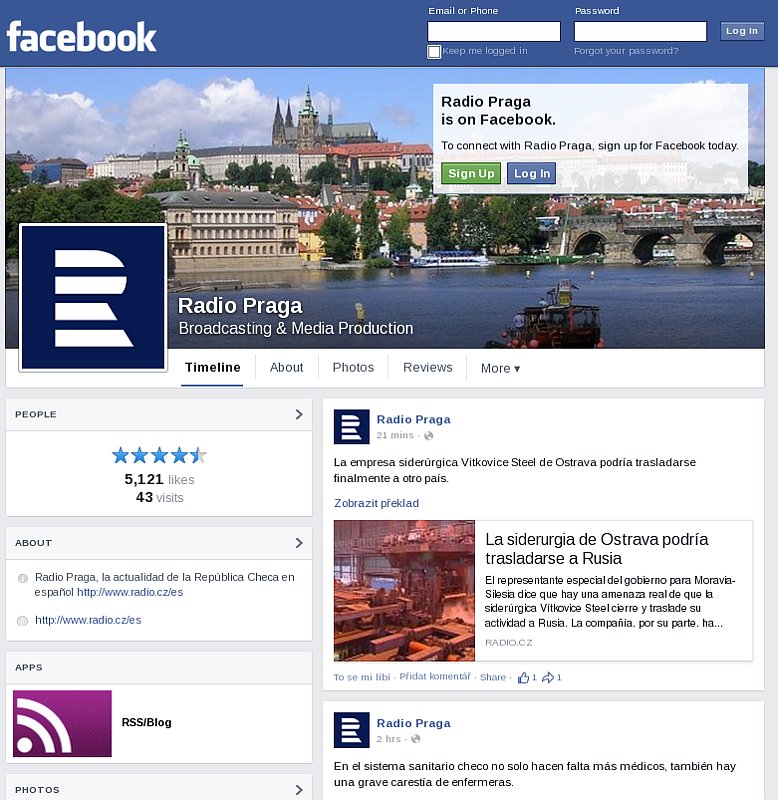Screen dimensions: 778x800
Task: Click the like thumbs-up icon on first post
Action: [x=523, y=678]
